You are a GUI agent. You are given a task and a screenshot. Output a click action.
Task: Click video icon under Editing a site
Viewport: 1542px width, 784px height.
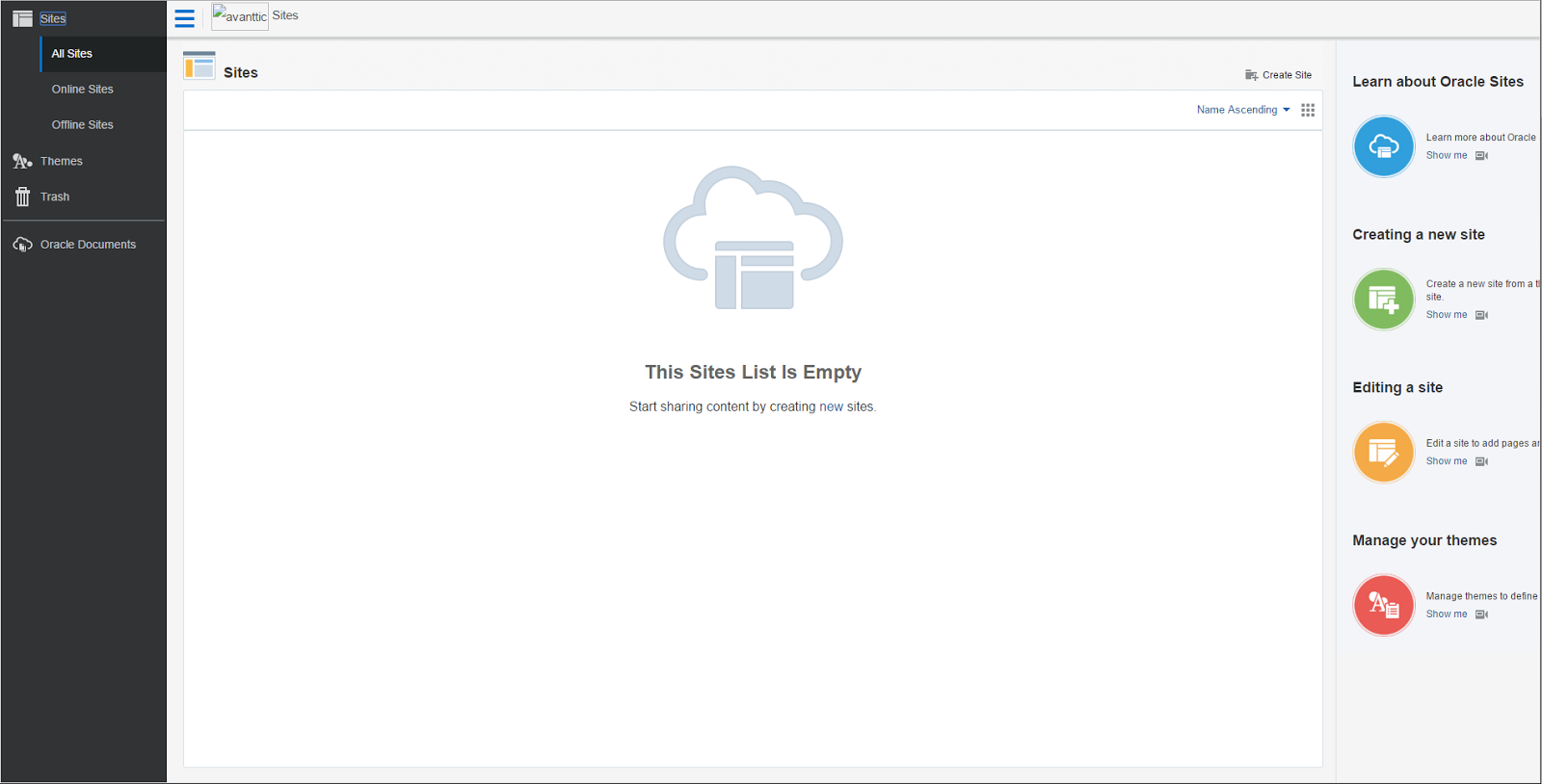point(1481,461)
